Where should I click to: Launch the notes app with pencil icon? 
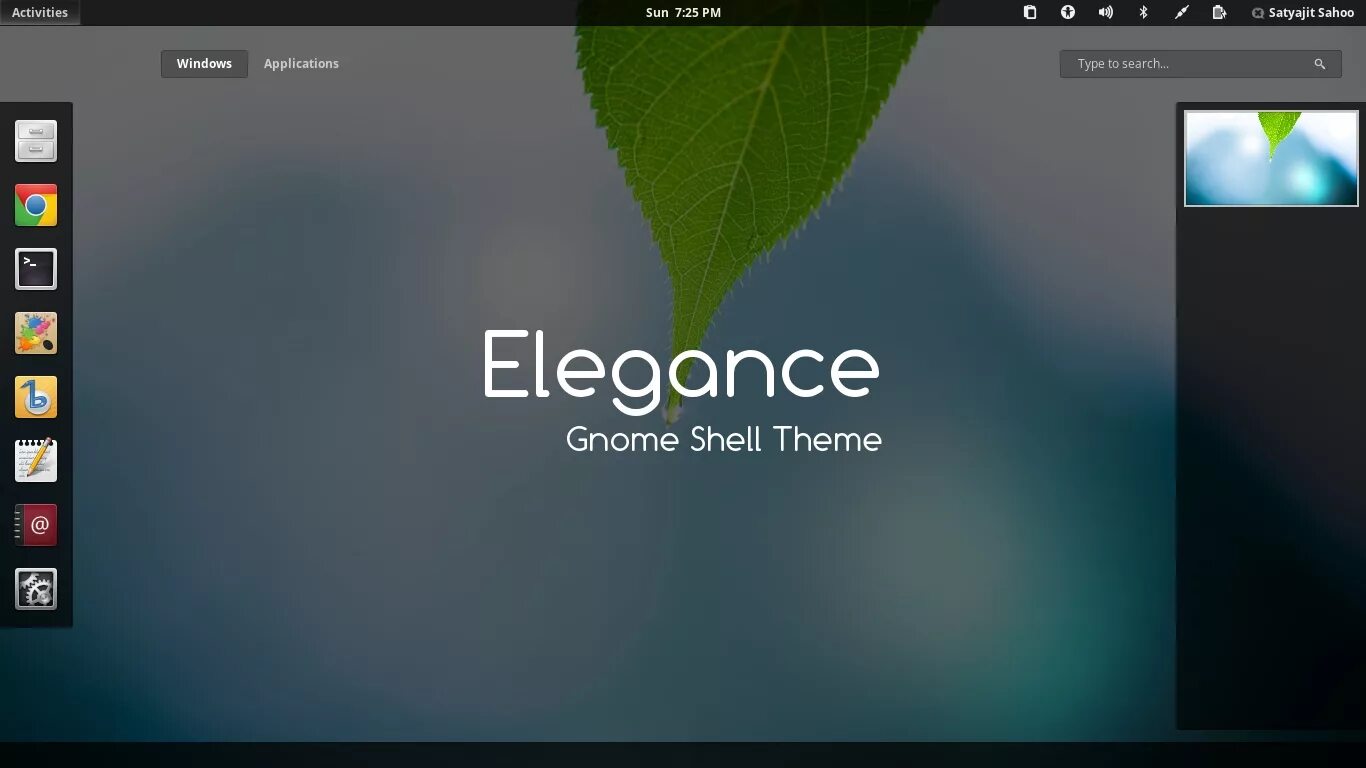[36, 460]
